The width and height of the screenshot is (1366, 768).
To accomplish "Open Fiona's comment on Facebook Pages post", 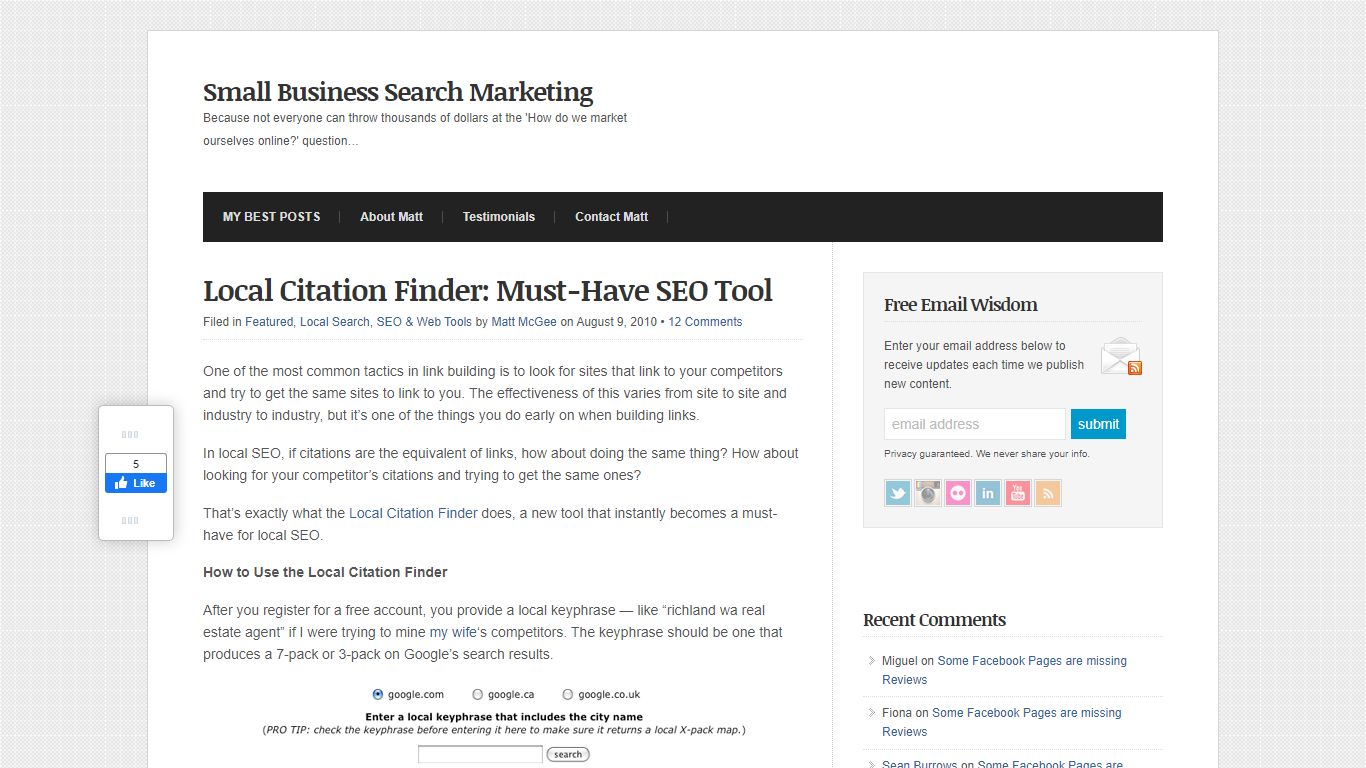I will tap(1002, 722).
